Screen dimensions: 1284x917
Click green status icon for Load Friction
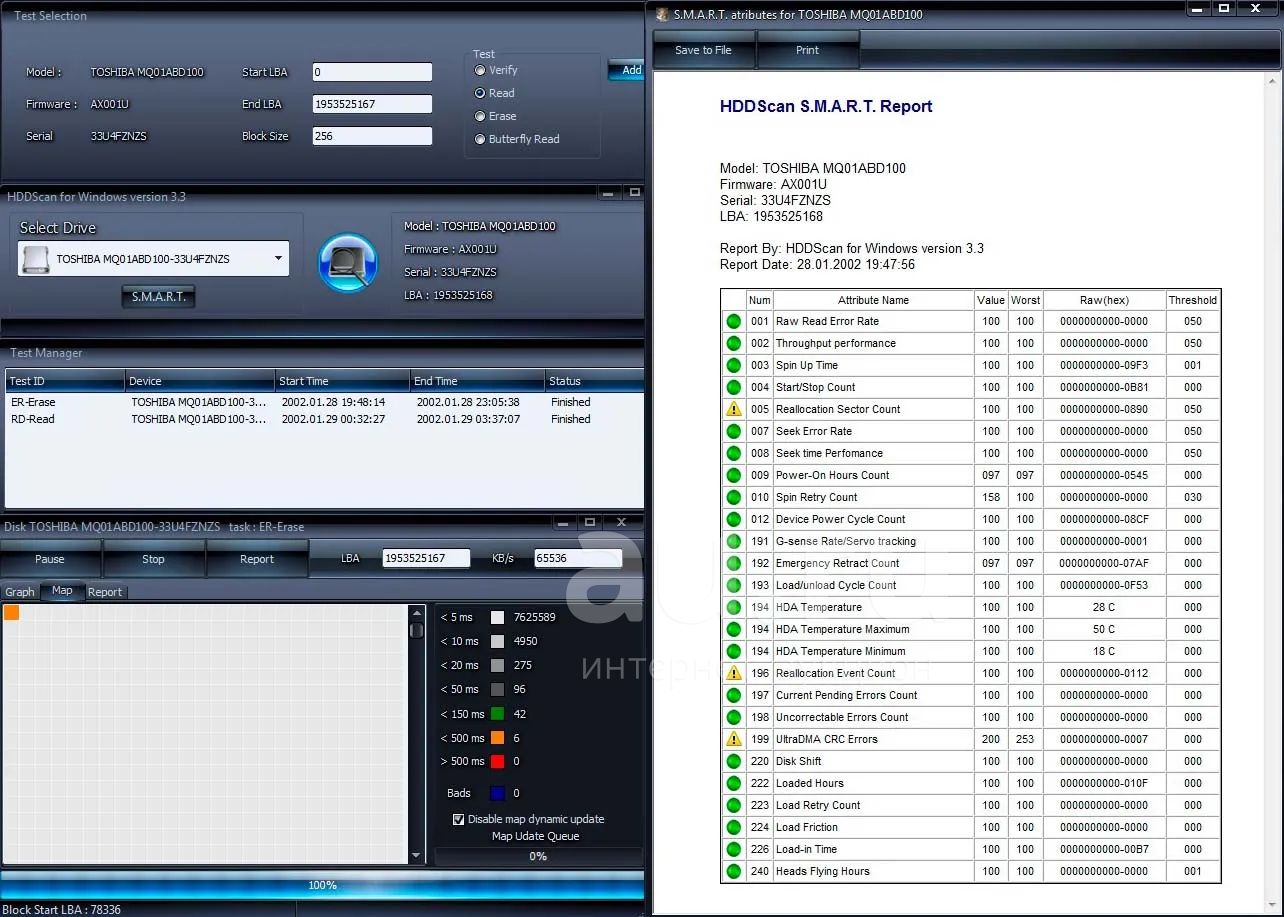point(734,827)
